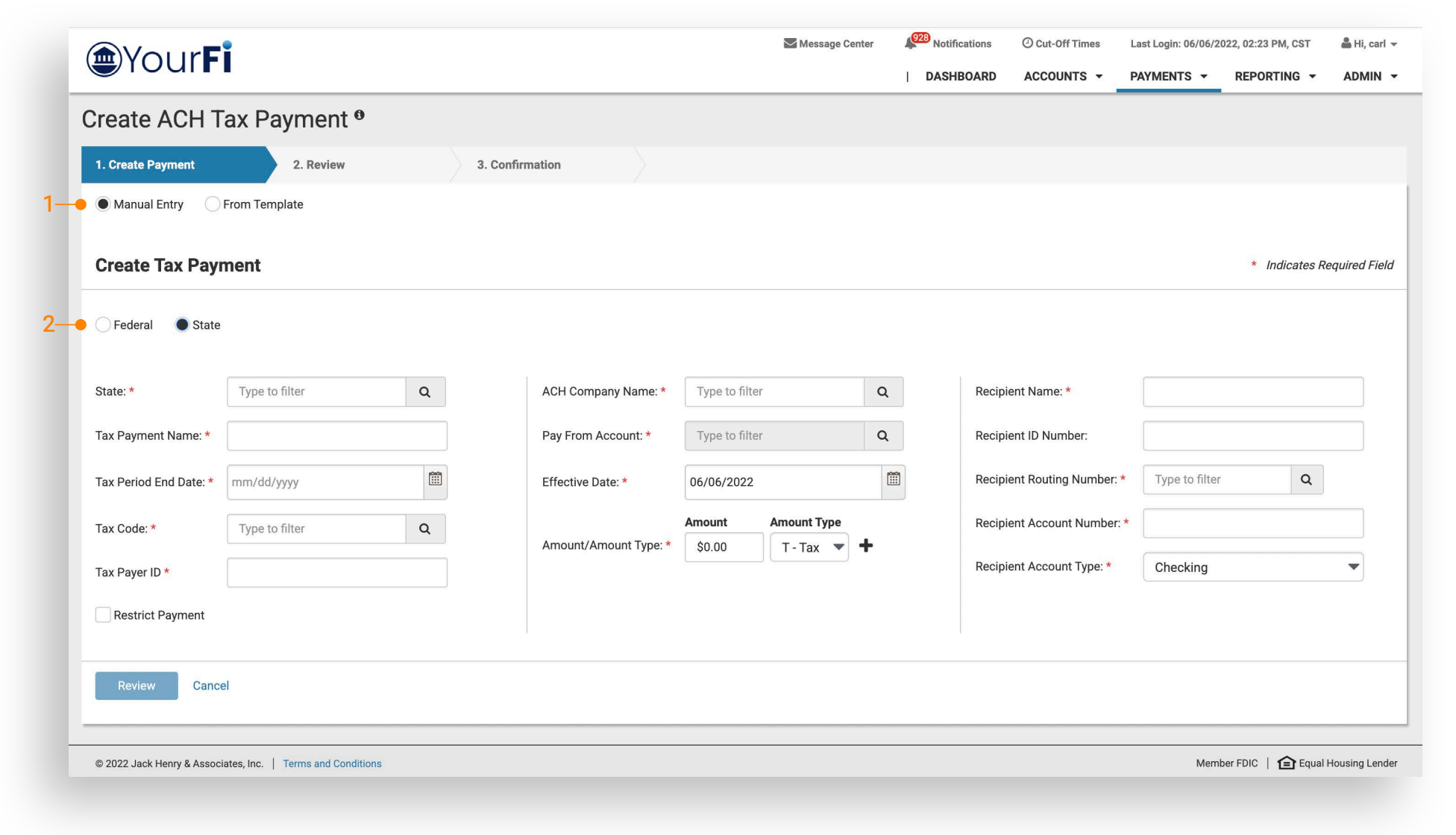The width and height of the screenshot is (1456, 835).
Task: Click the Recipient Routing Number search icon
Action: click(1306, 480)
